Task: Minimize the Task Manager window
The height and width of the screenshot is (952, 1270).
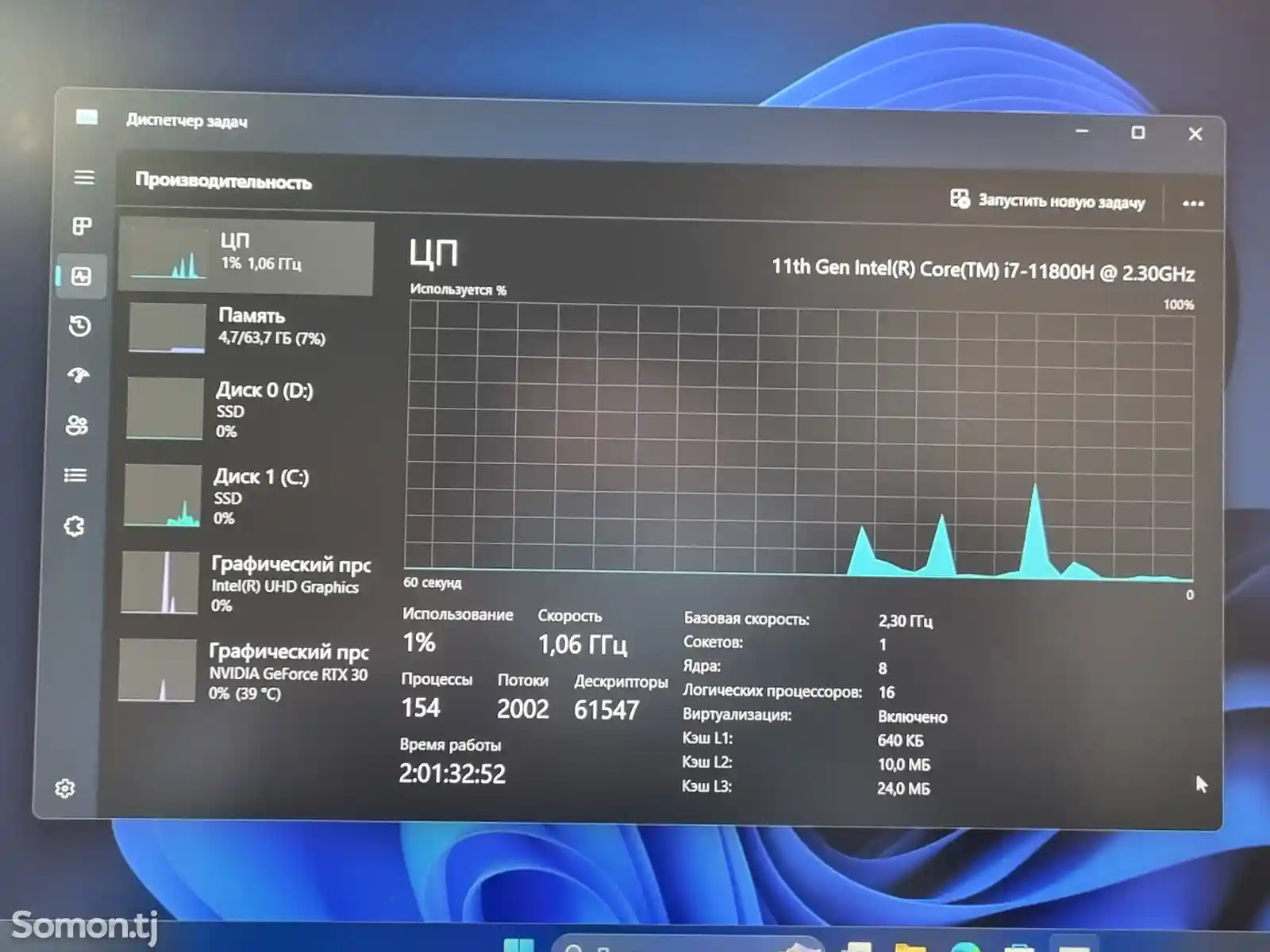Action: [1082, 130]
